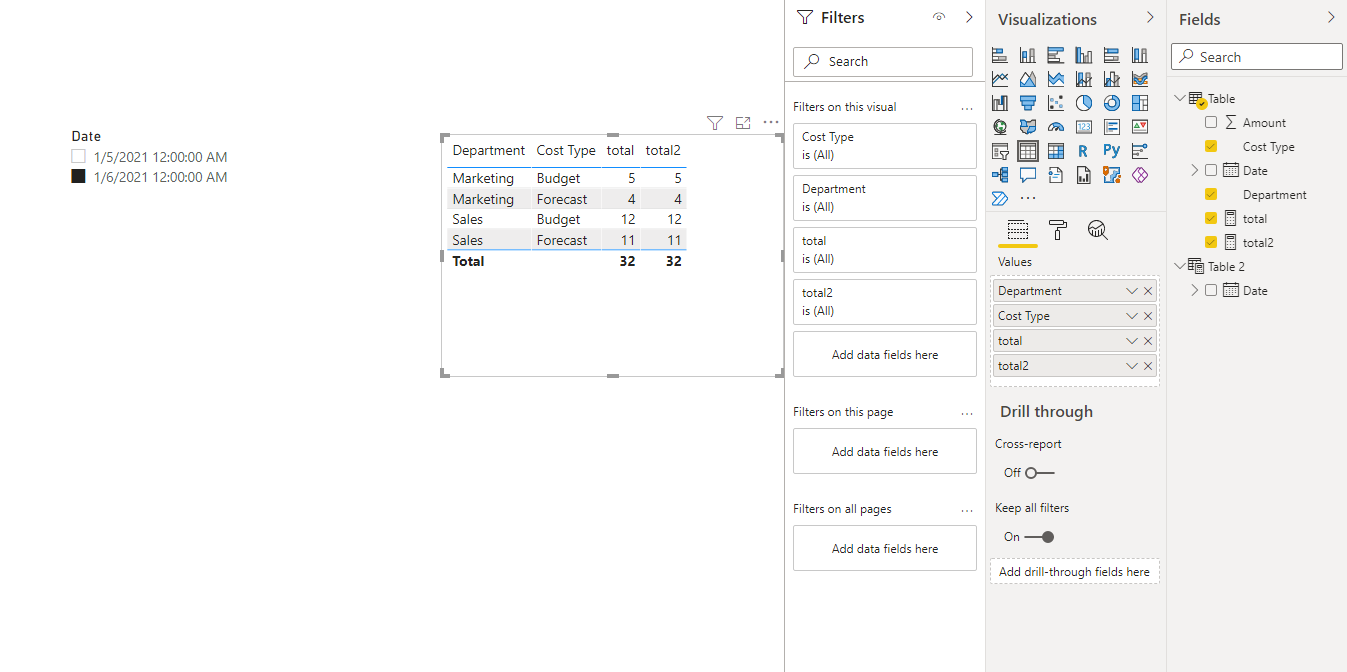Viewport: 1347px width, 672px height.
Task: Check the Date field under Table 2
Action: (x=1211, y=290)
